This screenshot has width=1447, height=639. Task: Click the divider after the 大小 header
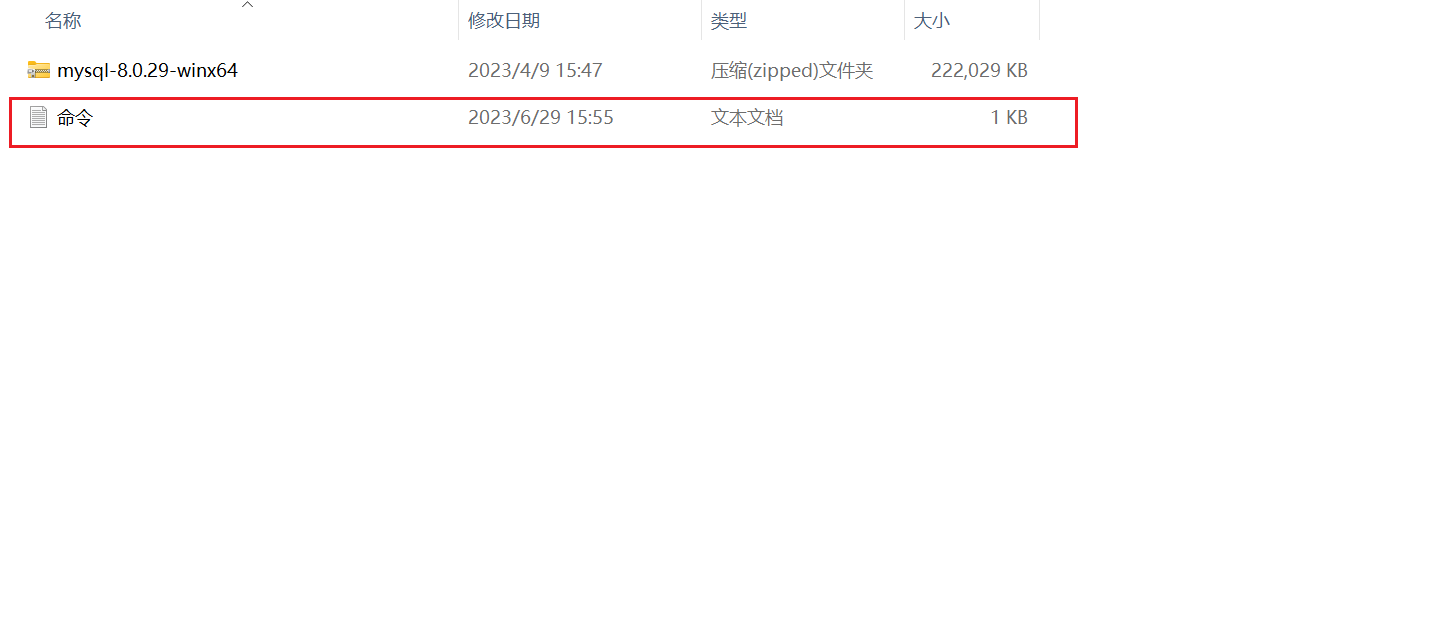tap(1040, 20)
